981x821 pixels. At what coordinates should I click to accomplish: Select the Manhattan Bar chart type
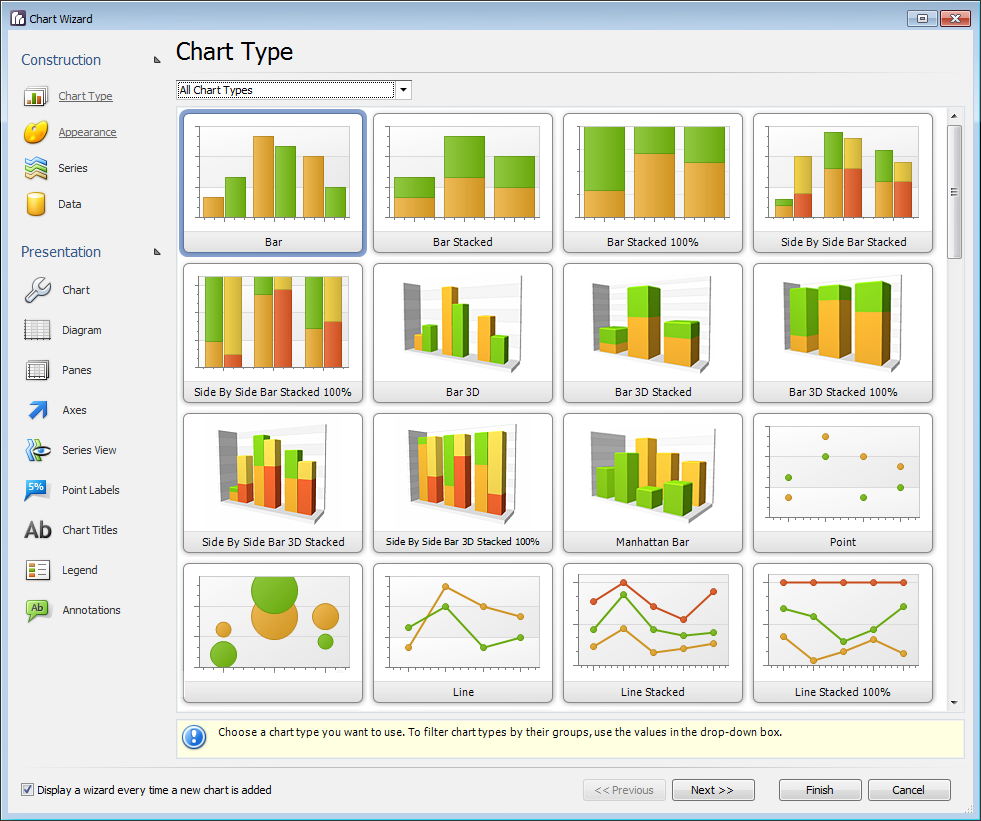click(653, 483)
